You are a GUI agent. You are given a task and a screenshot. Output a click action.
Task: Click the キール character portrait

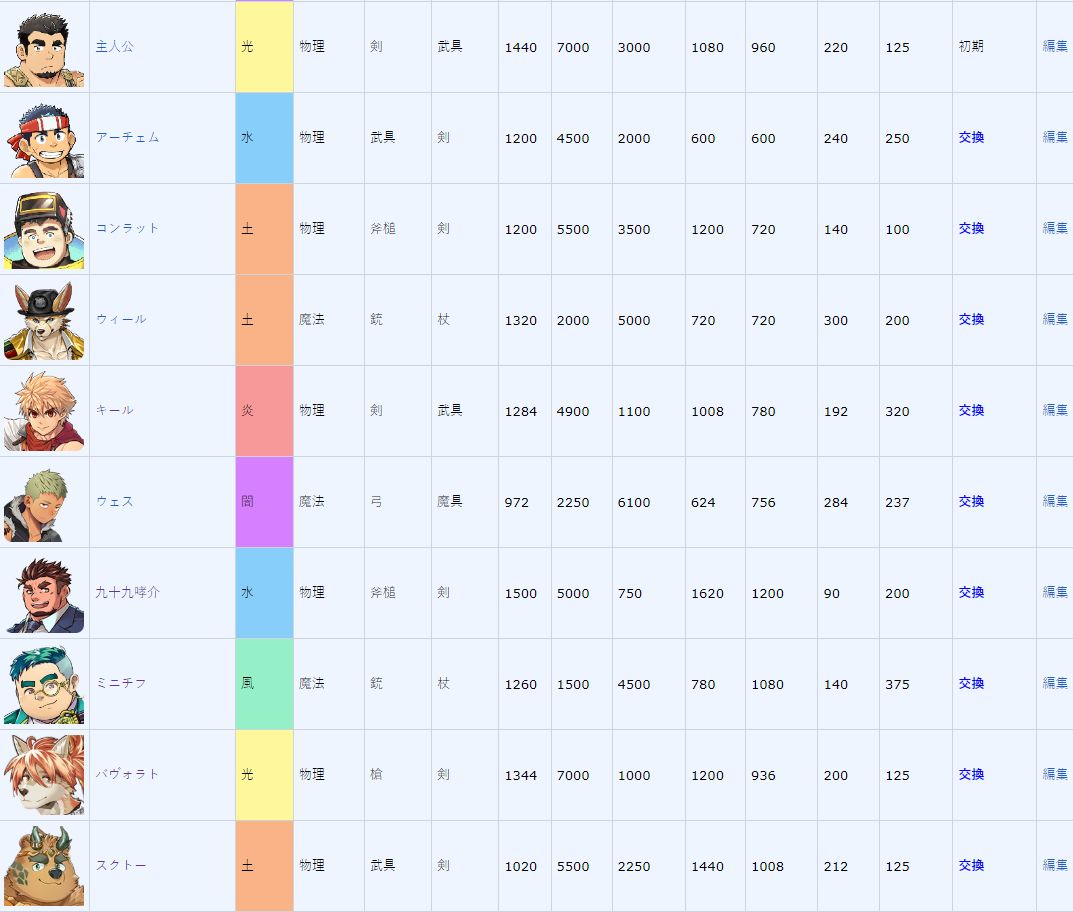pyautogui.click(x=44, y=411)
